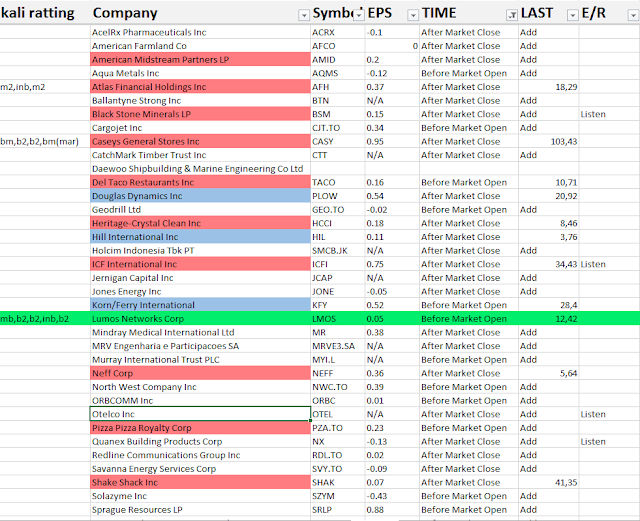Select the Pizza Pizza Royalty Corp cell

[x=200, y=428]
